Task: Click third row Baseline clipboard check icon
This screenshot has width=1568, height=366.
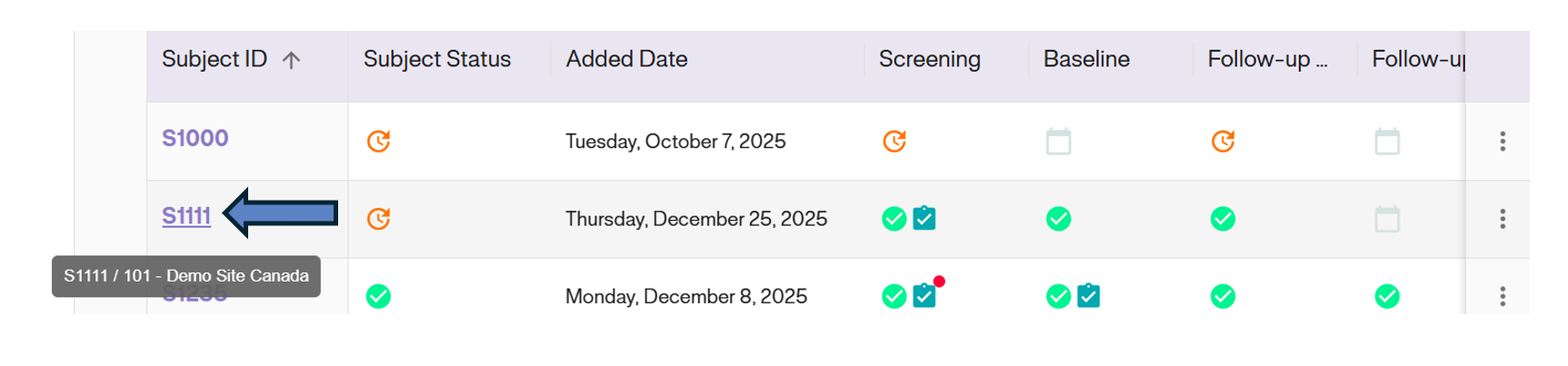Action: tap(1088, 296)
